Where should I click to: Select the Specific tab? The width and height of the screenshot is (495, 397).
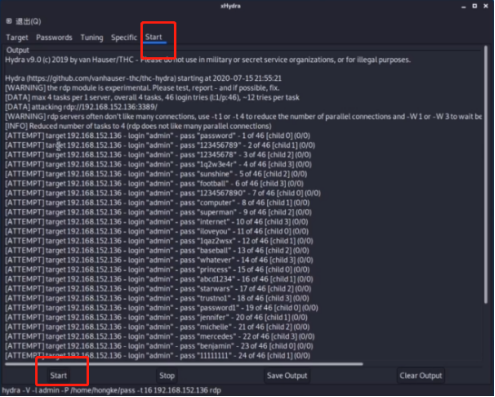click(x=124, y=37)
